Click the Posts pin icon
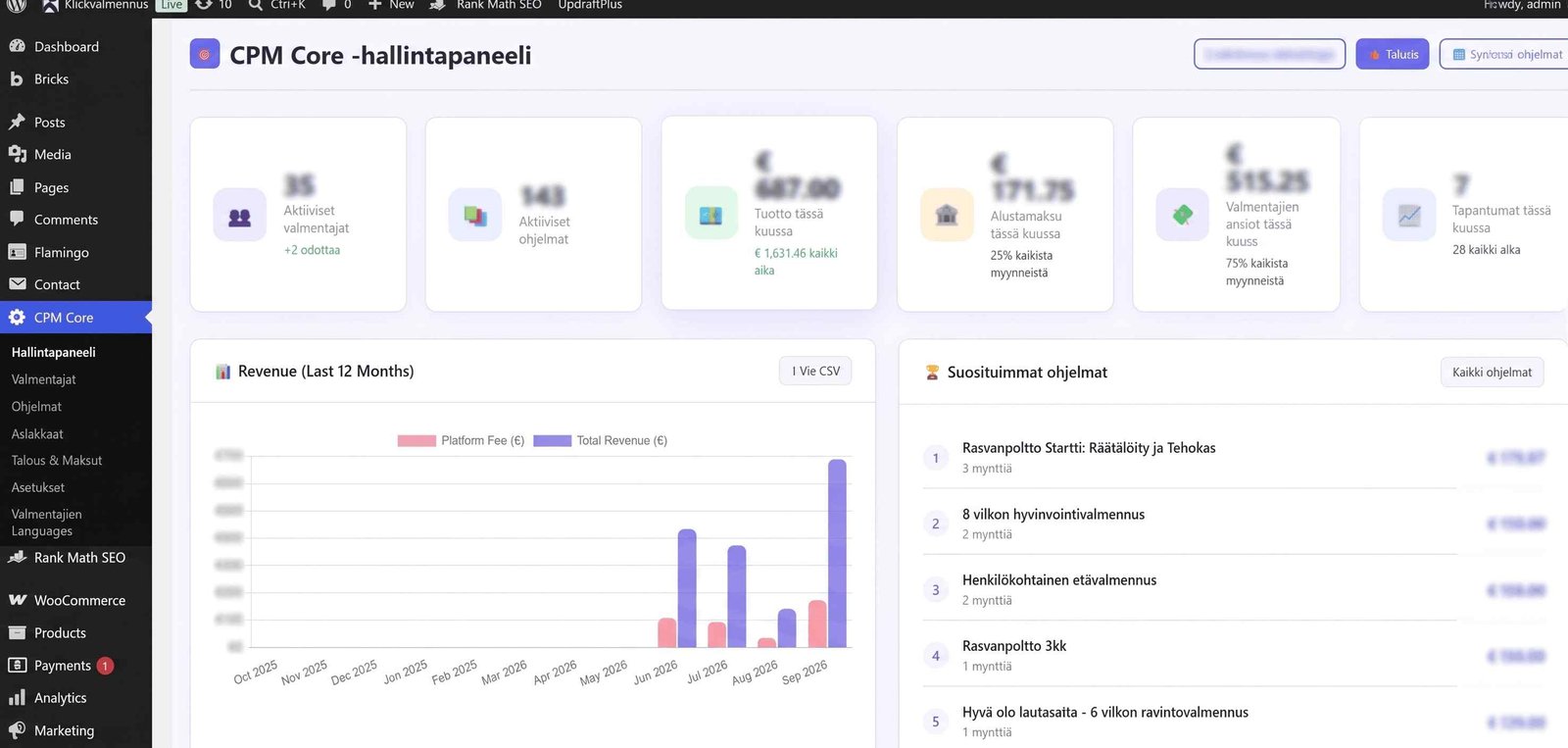The height and width of the screenshot is (748, 1568). (x=17, y=122)
